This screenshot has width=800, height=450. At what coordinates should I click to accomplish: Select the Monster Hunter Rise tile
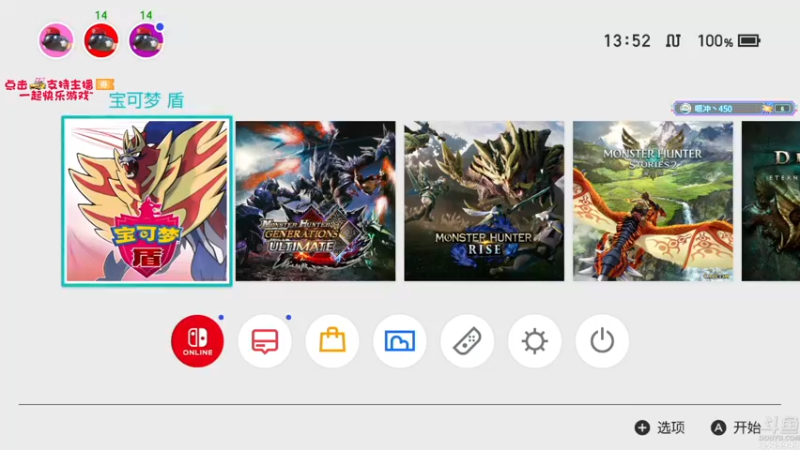pyautogui.click(x=484, y=201)
